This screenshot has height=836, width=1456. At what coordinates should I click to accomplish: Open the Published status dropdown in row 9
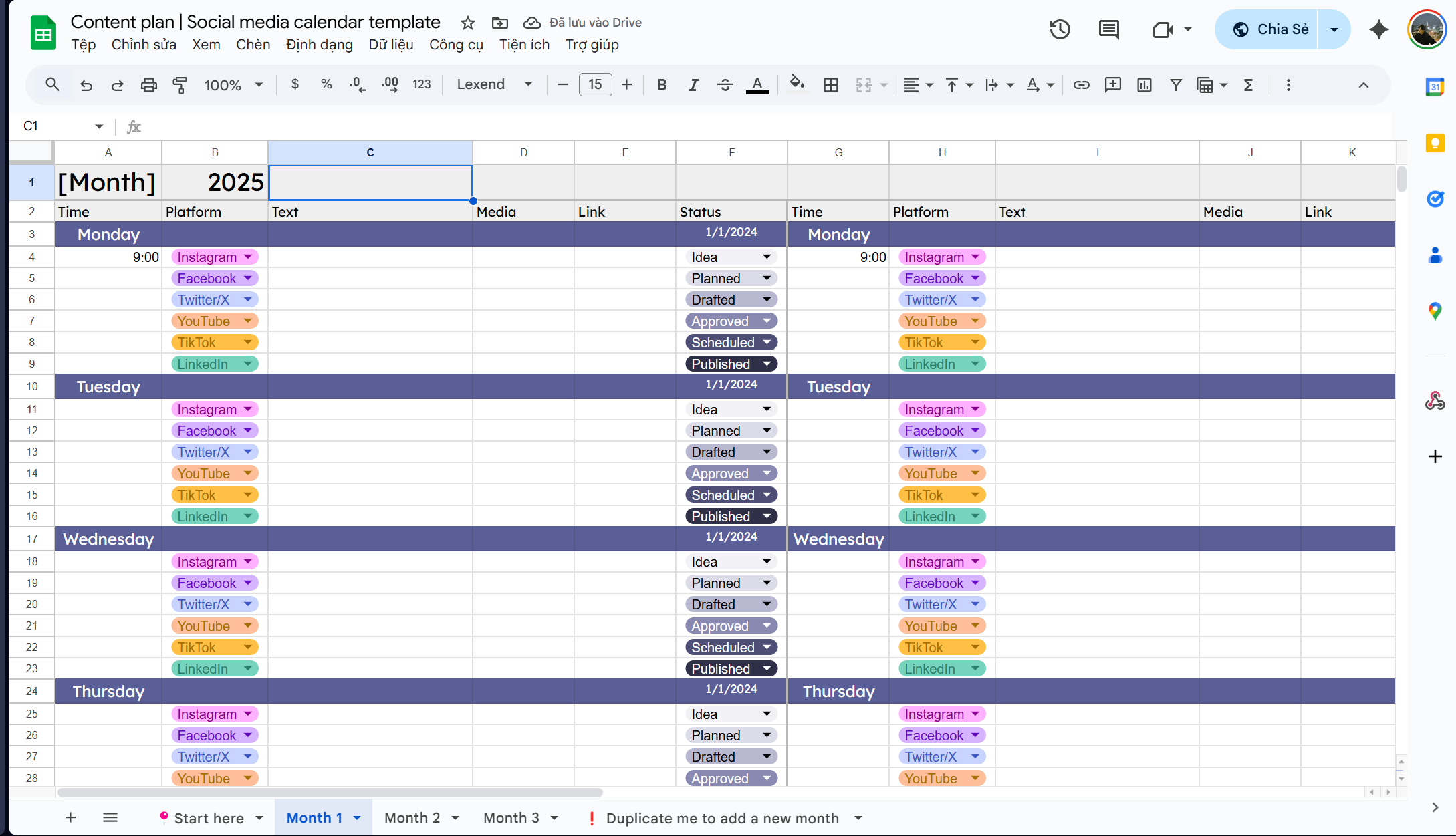767,364
